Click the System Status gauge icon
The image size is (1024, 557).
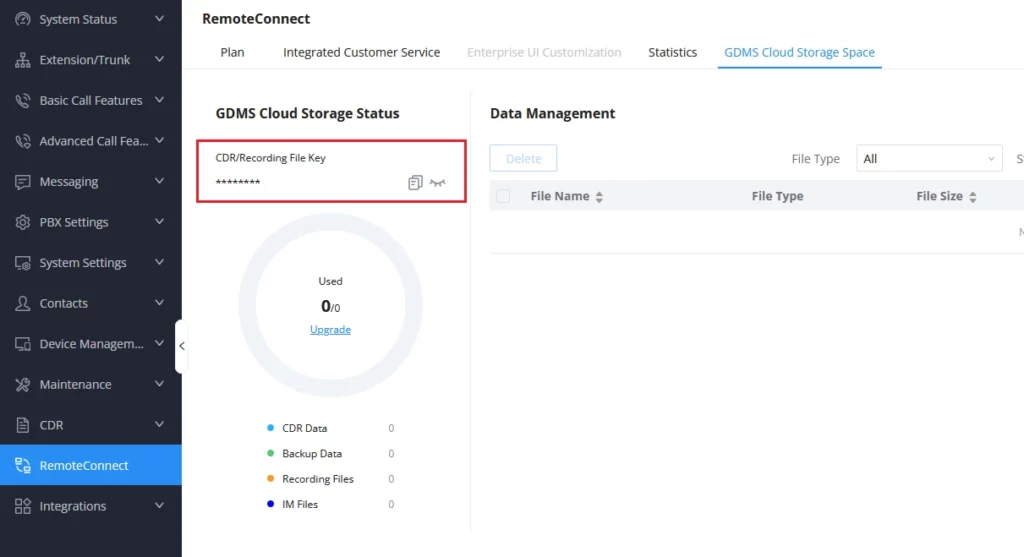point(22,19)
